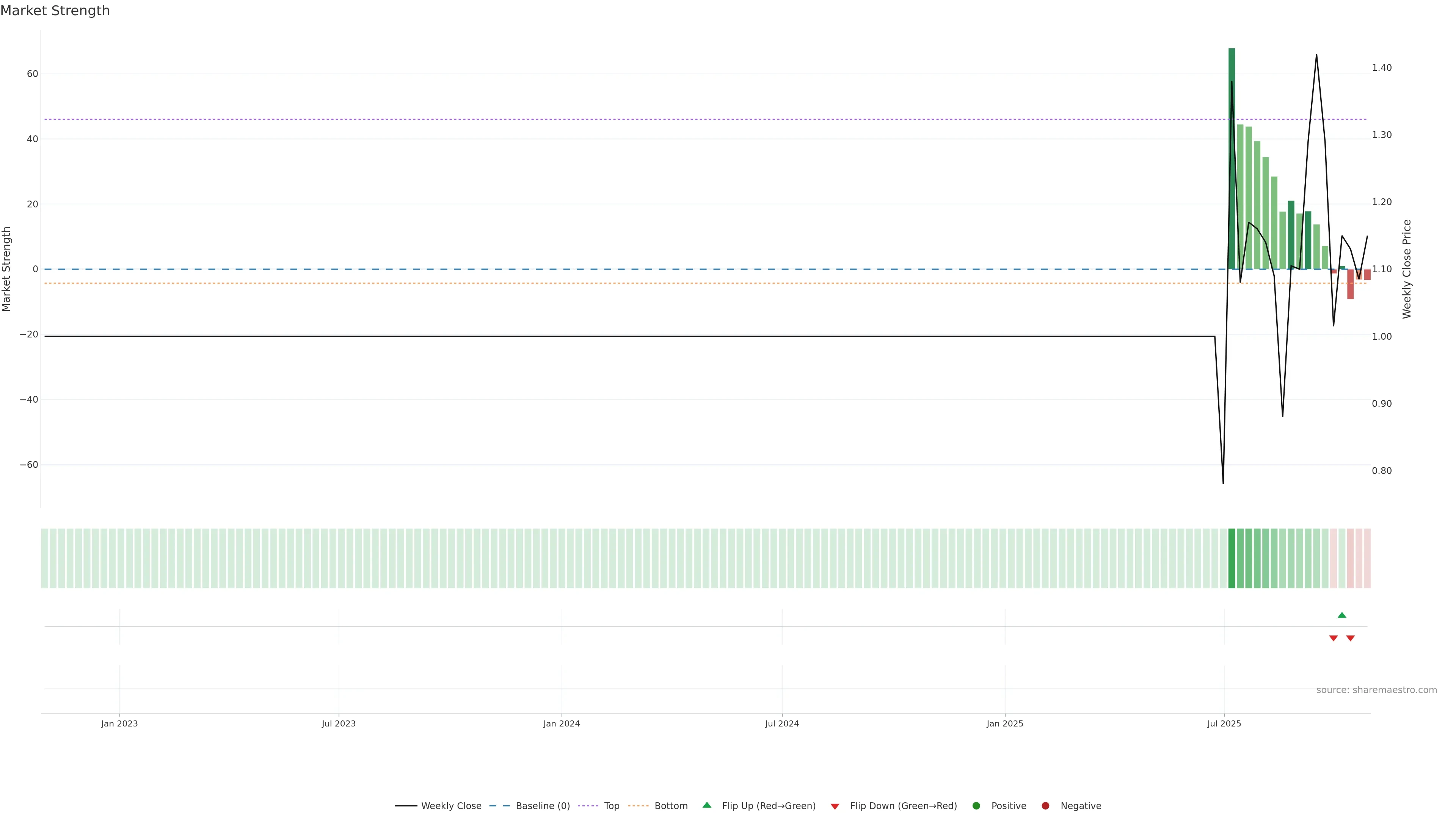This screenshot has height=819, width=1456.
Task: Toggle Weekly Close legend line
Action: (406, 806)
